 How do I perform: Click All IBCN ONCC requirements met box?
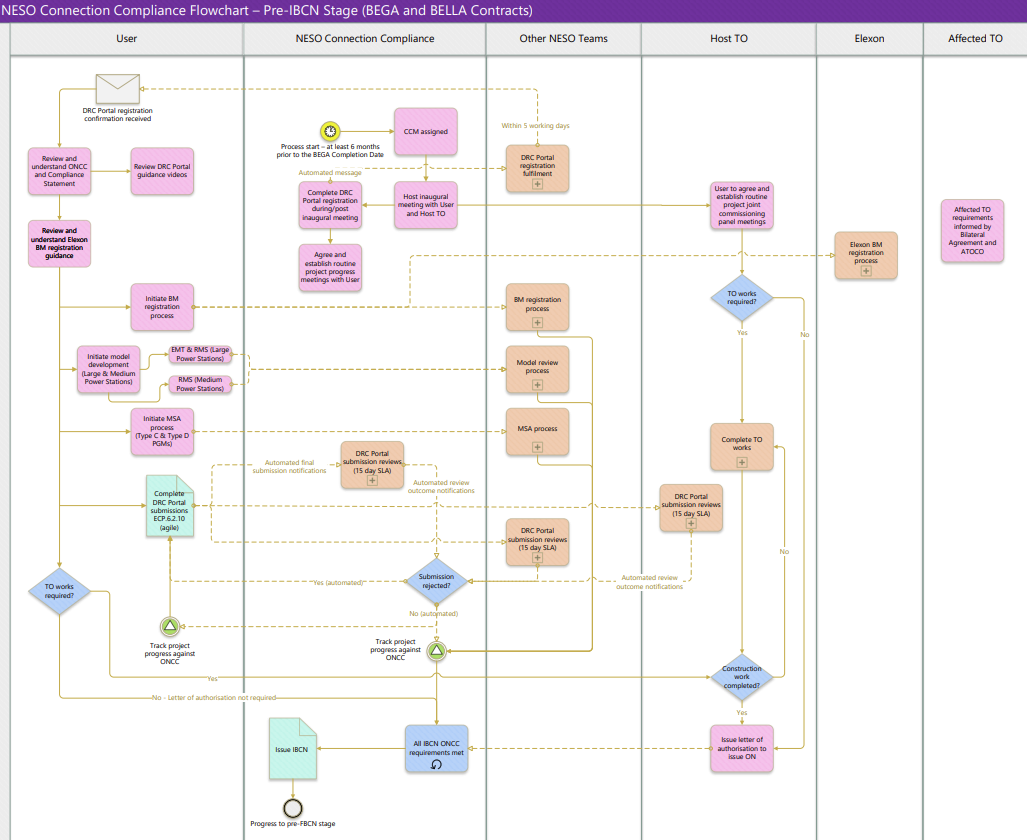click(x=436, y=748)
